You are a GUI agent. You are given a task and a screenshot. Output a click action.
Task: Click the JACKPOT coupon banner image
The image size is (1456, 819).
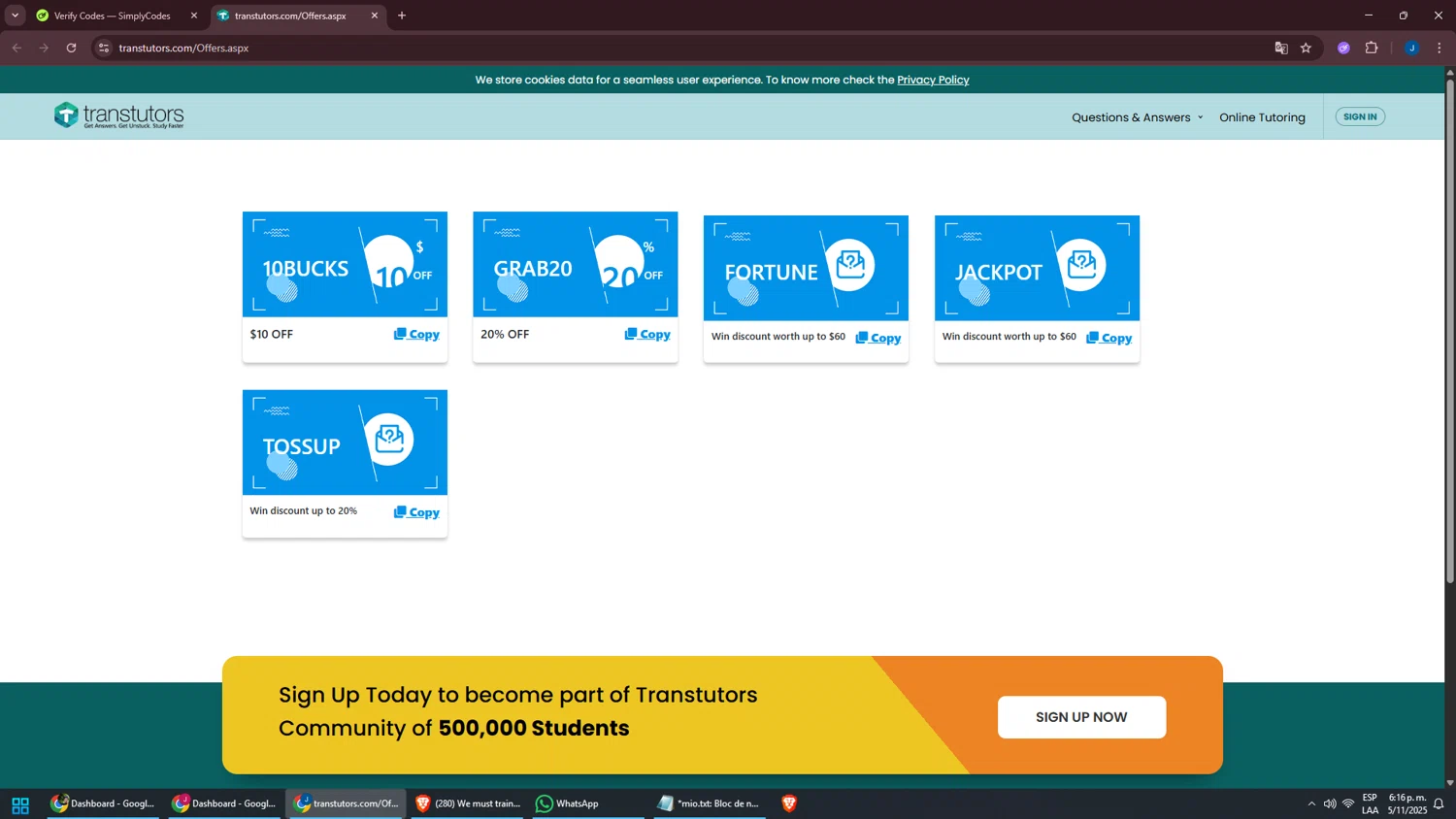1037,268
